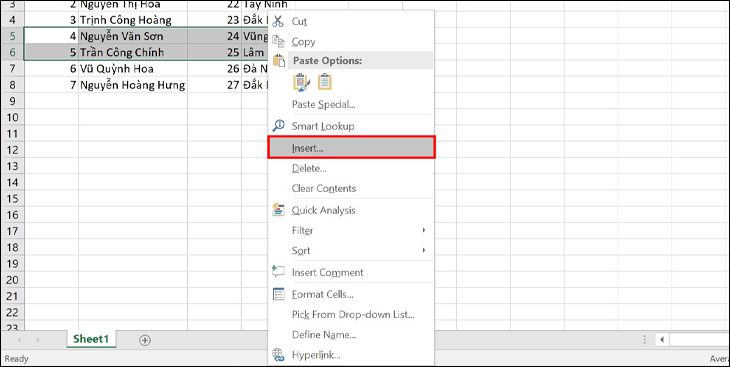The width and height of the screenshot is (730, 367).
Task: Click cell containing Nguyễn Hoàng Hưng
Action: (x=133, y=85)
